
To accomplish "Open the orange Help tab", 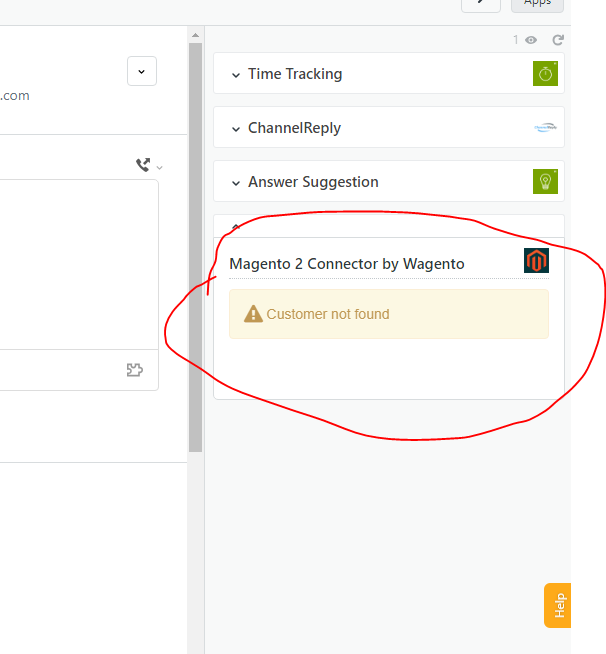I will coord(557,605).
